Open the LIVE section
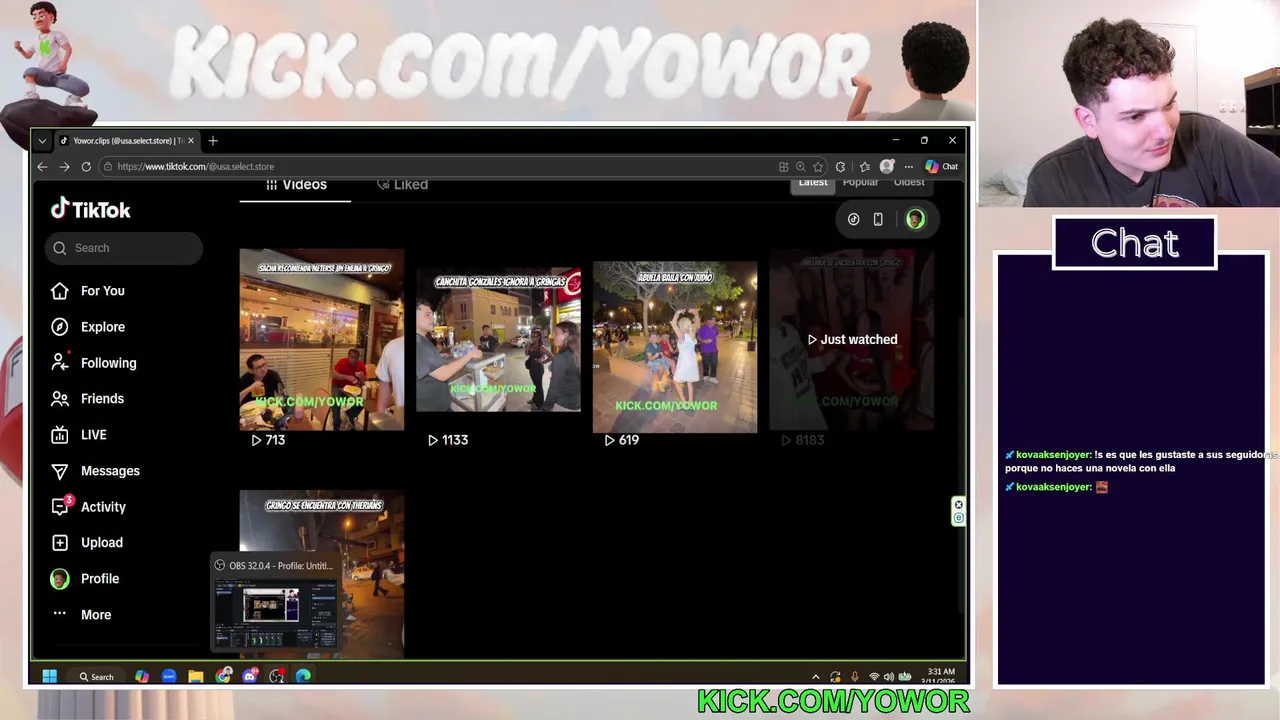The image size is (1280, 720). pyautogui.click(x=79, y=435)
